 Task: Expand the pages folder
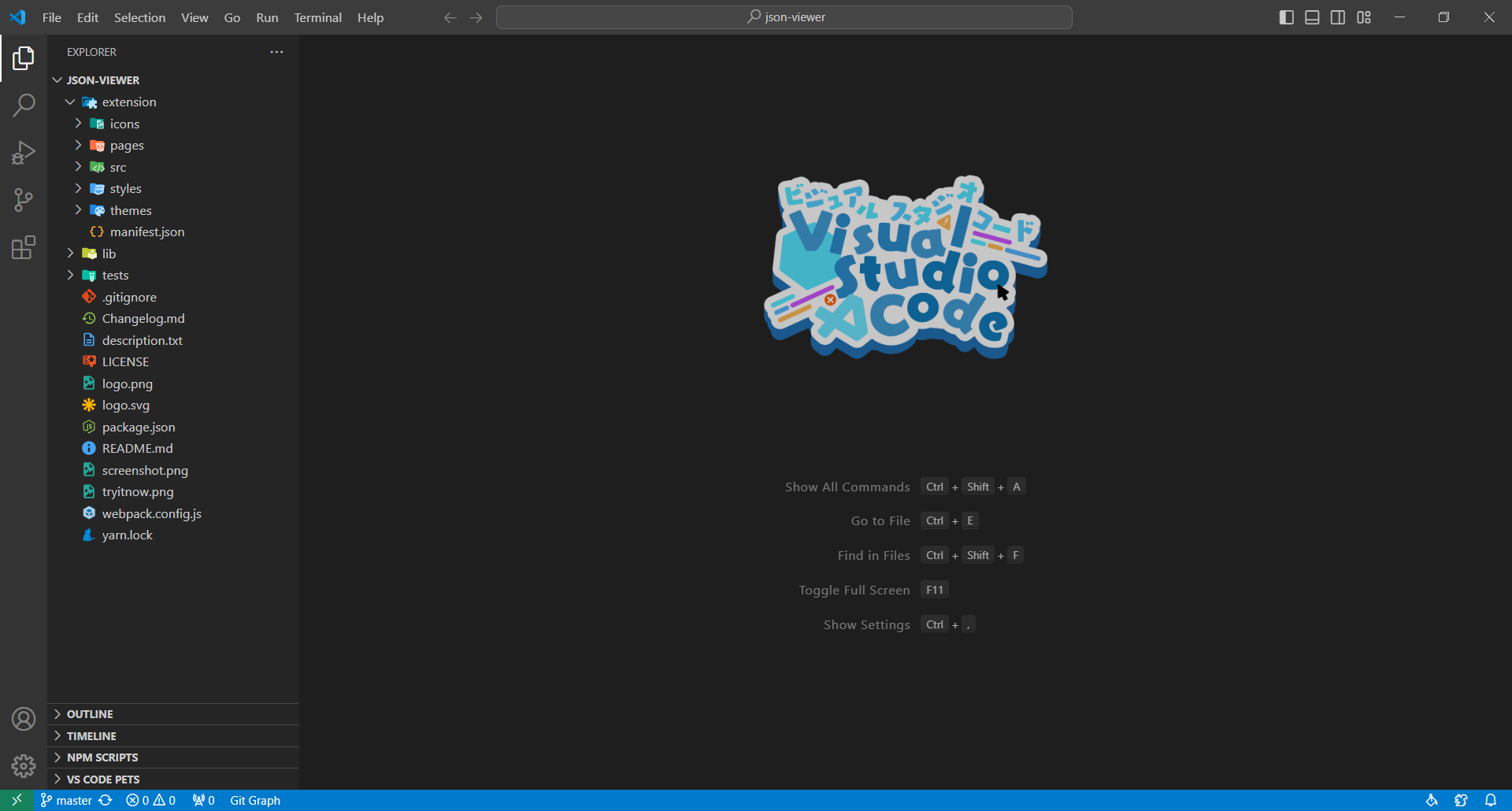[173, 146]
